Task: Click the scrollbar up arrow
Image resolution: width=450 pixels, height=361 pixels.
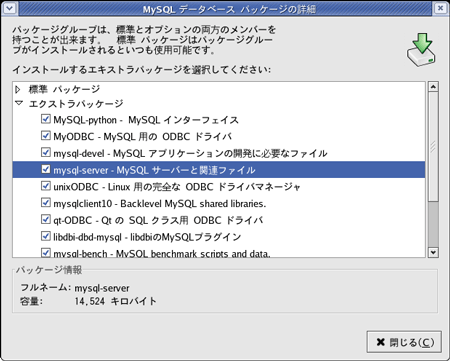Action: pyautogui.click(x=433, y=87)
